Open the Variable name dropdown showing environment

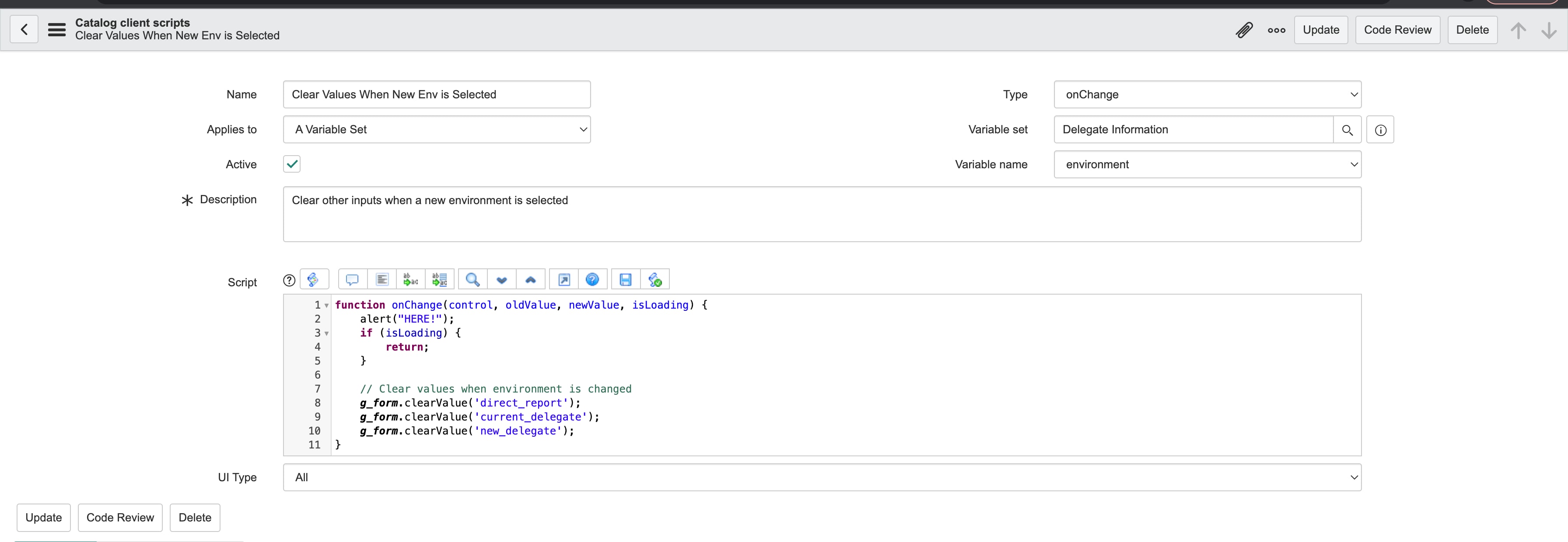[x=1207, y=164]
